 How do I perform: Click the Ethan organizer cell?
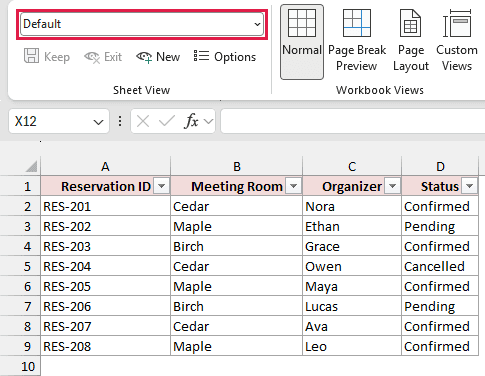point(352,226)
